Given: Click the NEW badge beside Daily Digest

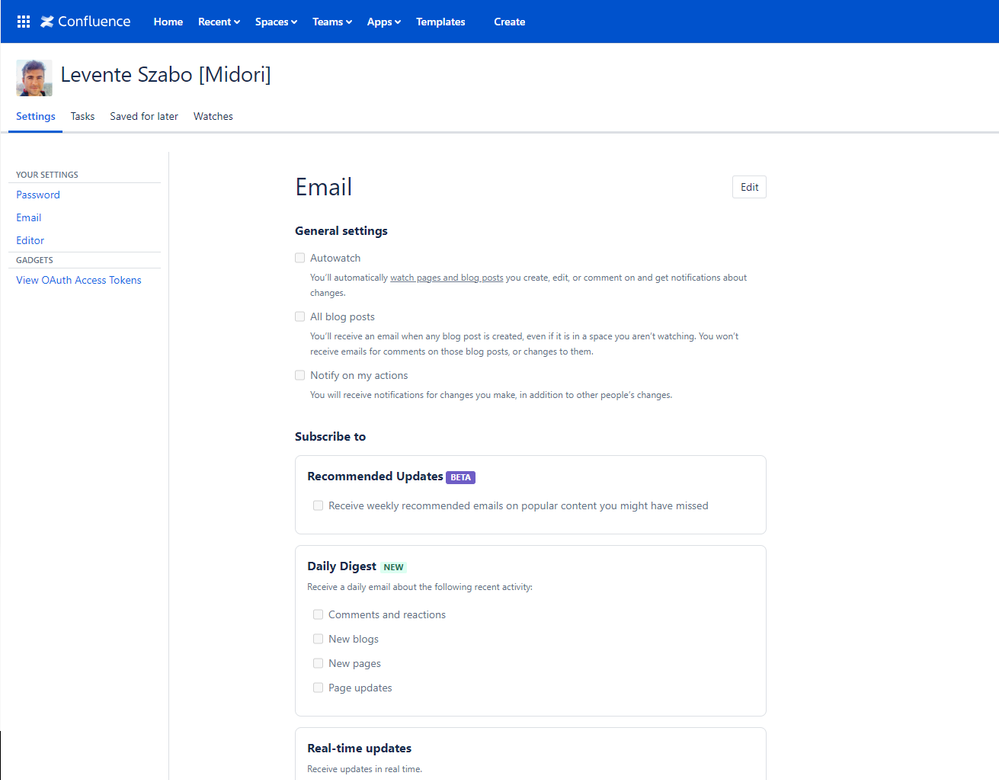Looking at the screenshot, I should (393, 567).
